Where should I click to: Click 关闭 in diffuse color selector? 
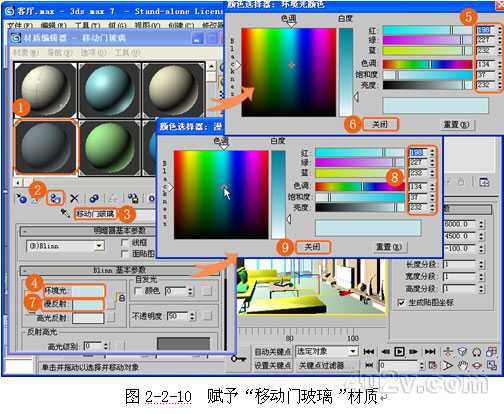(313, 247)
